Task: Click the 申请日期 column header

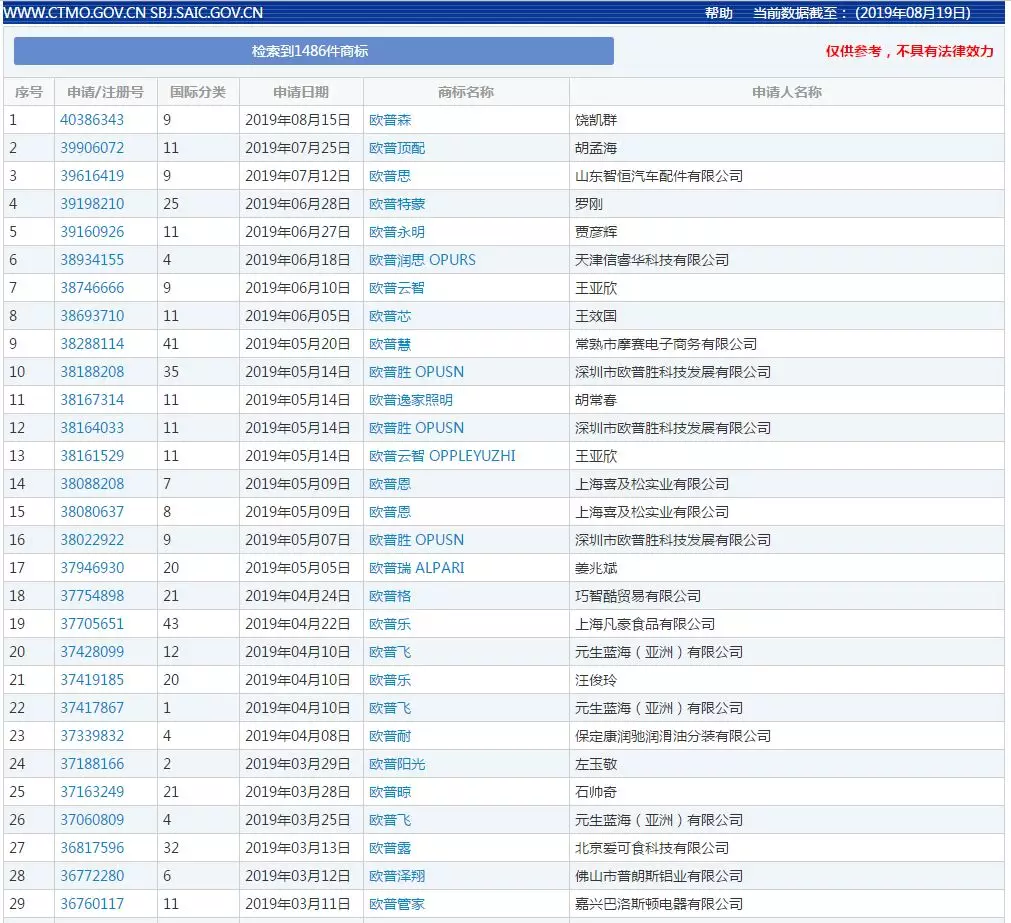Action: [300, 92]
